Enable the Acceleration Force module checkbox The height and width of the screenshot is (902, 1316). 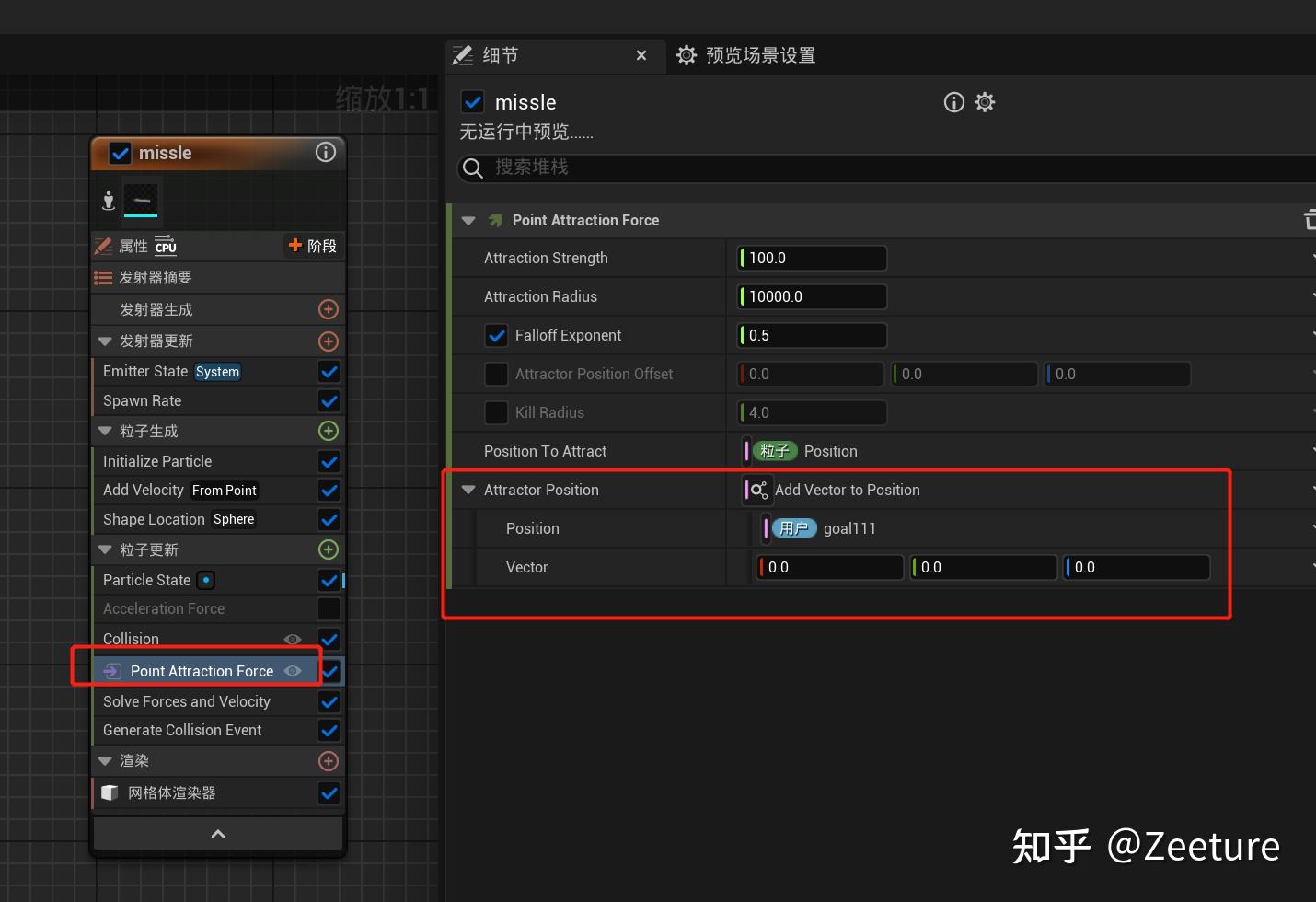coord(329,608)
